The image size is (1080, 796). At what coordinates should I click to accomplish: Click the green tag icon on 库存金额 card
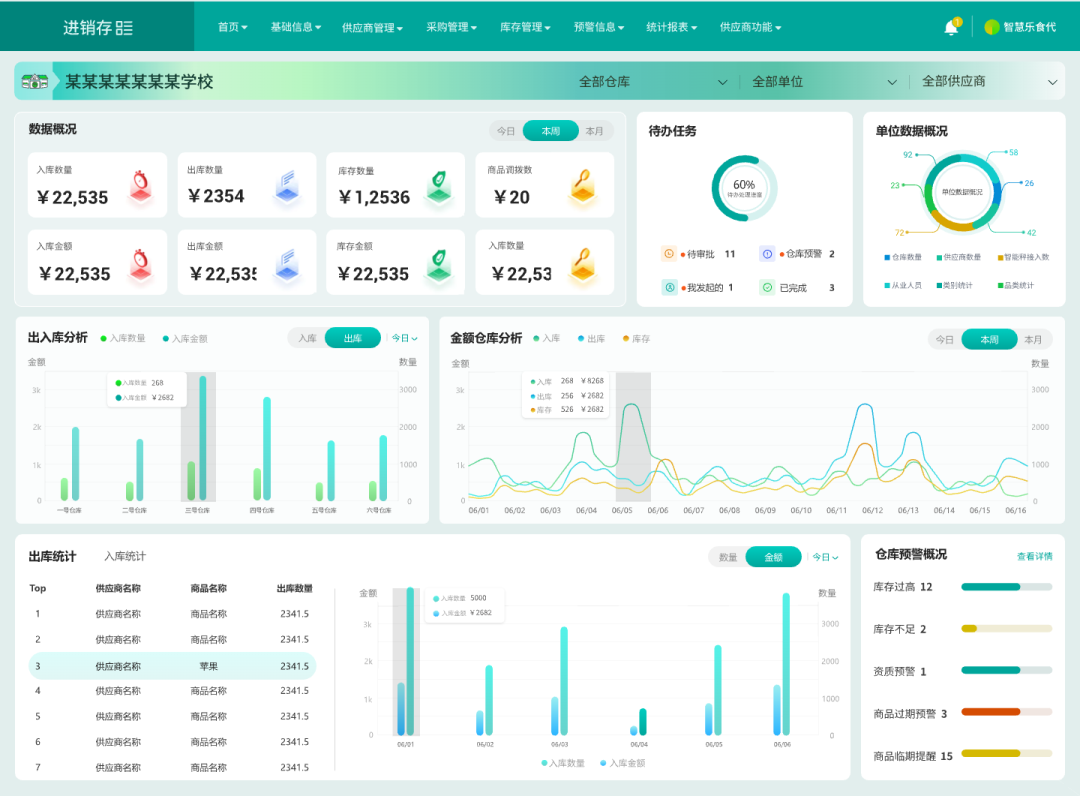pos(439,264)
